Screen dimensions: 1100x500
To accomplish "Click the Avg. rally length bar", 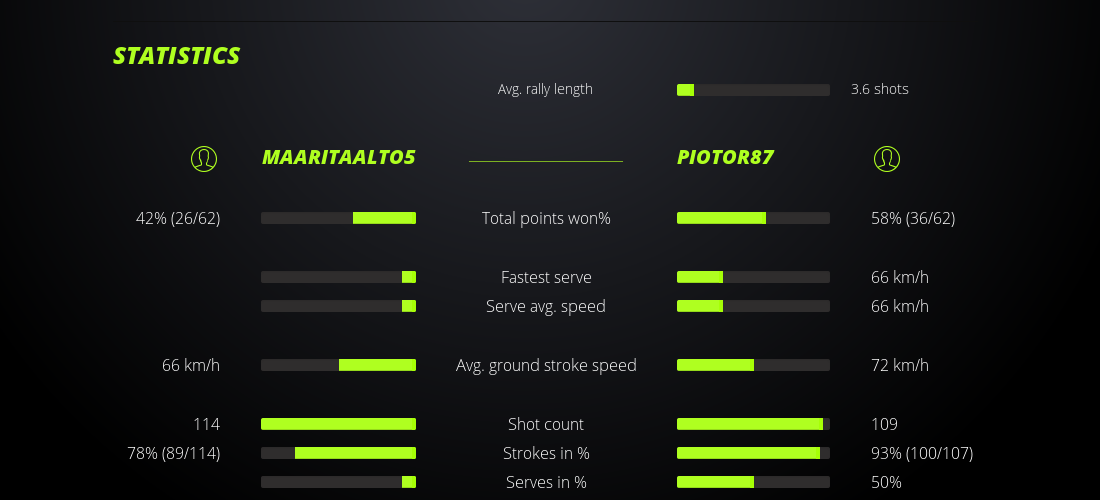I will tap(753, 90).
